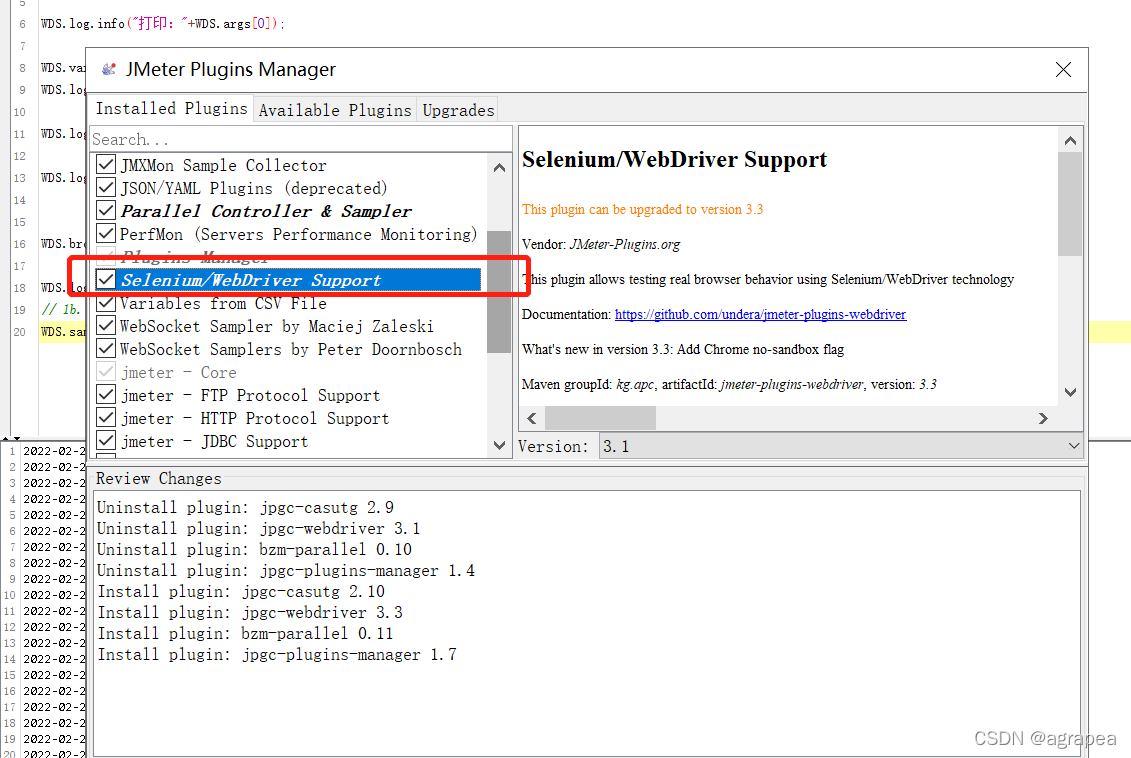Click 'Install plugin: jpgc-webdriver 3.3' line
The width and height of the screenshot is (1131, 758).
(x=250, y=612)
